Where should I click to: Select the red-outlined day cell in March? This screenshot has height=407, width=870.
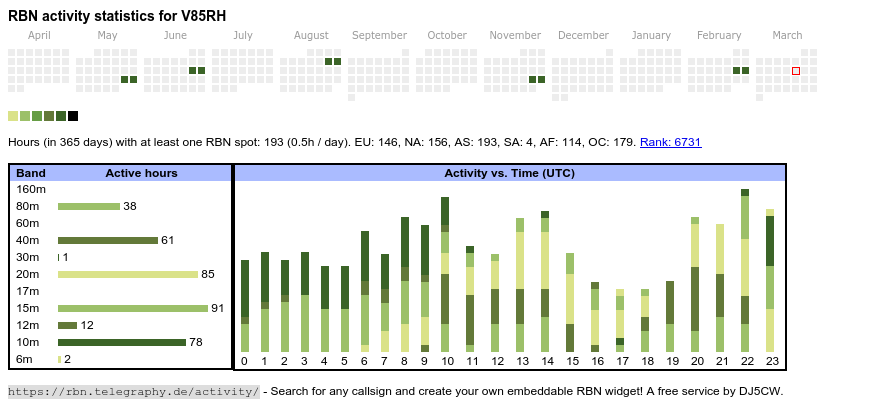(x=796, y=71)
